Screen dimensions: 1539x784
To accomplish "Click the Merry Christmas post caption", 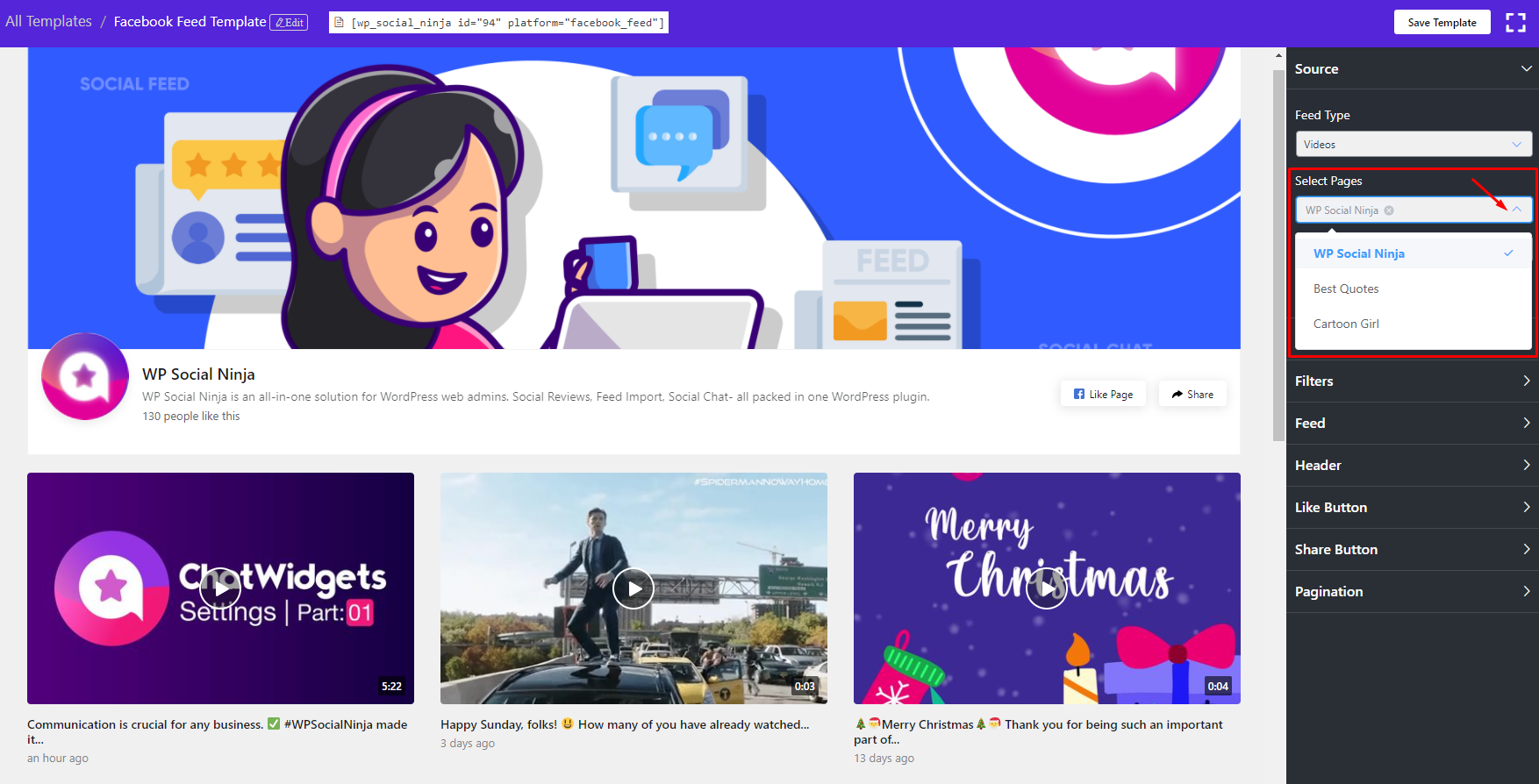I will [x=1038, y=731].
